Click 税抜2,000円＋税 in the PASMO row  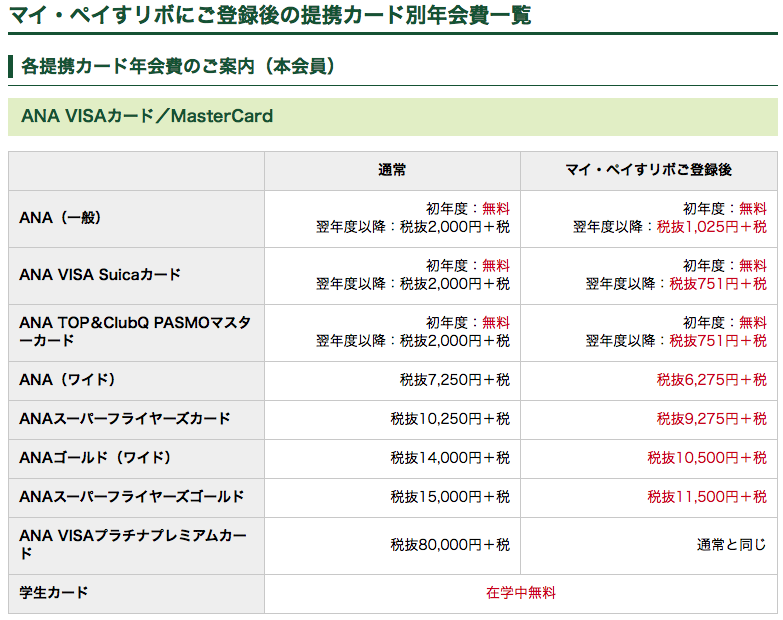455,341
